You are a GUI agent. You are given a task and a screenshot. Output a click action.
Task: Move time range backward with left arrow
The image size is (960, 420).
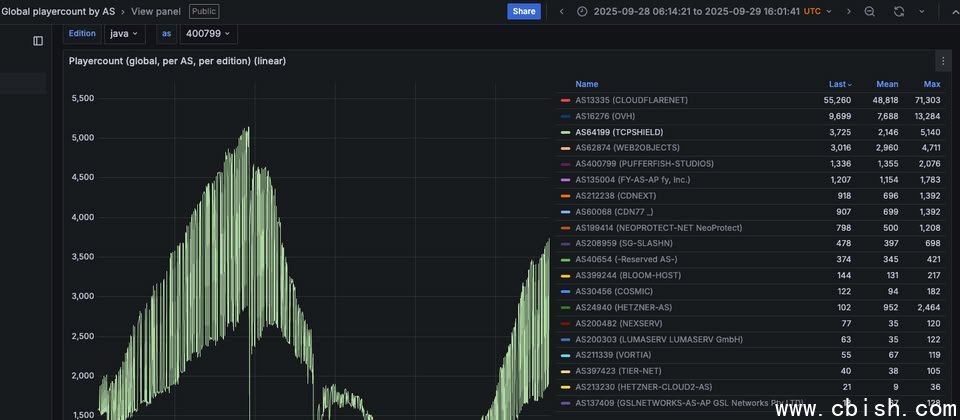(x=561, y=11)
